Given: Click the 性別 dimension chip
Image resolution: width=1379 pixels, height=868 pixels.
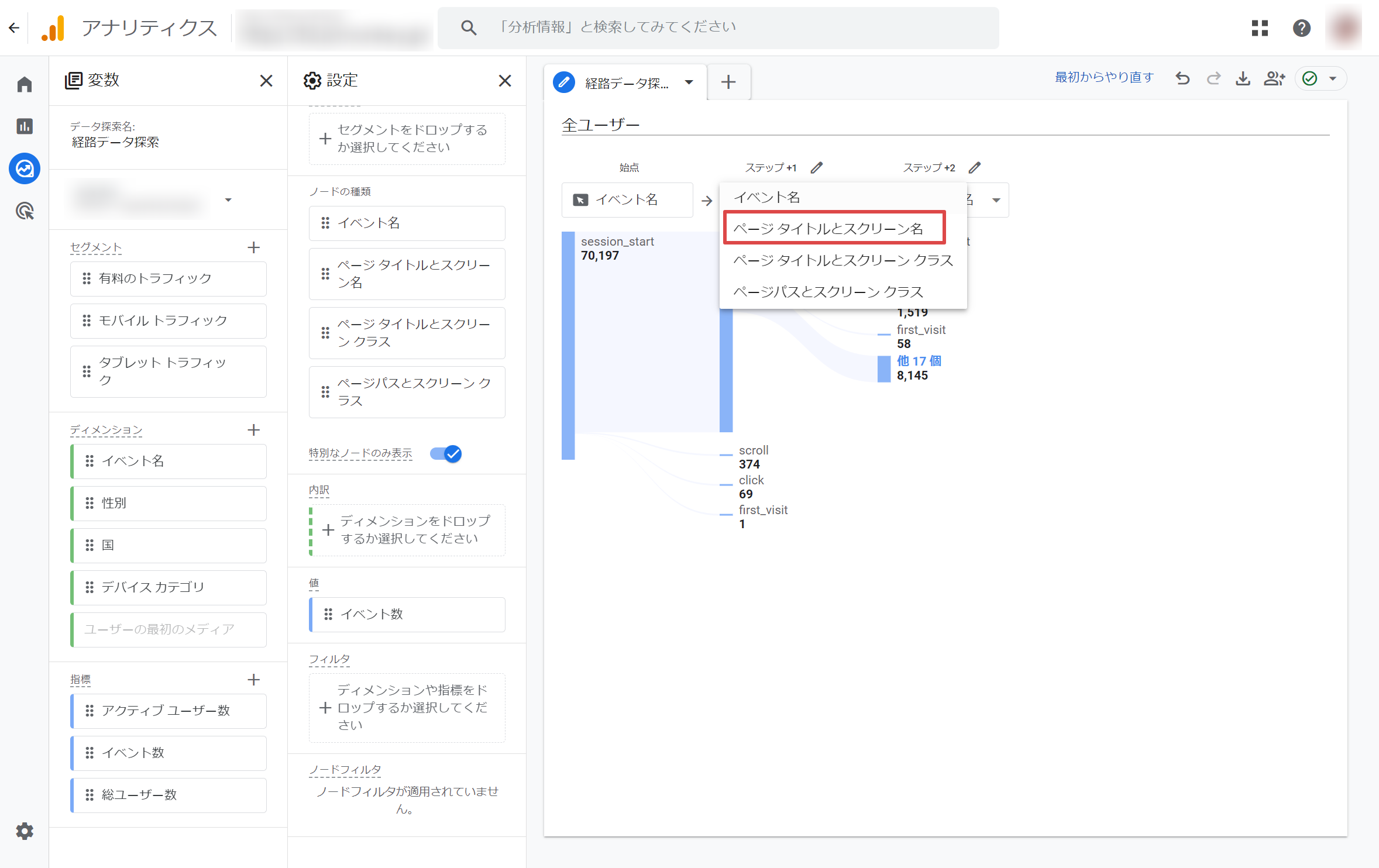Looking at the screenshot, I should [168, 504].
